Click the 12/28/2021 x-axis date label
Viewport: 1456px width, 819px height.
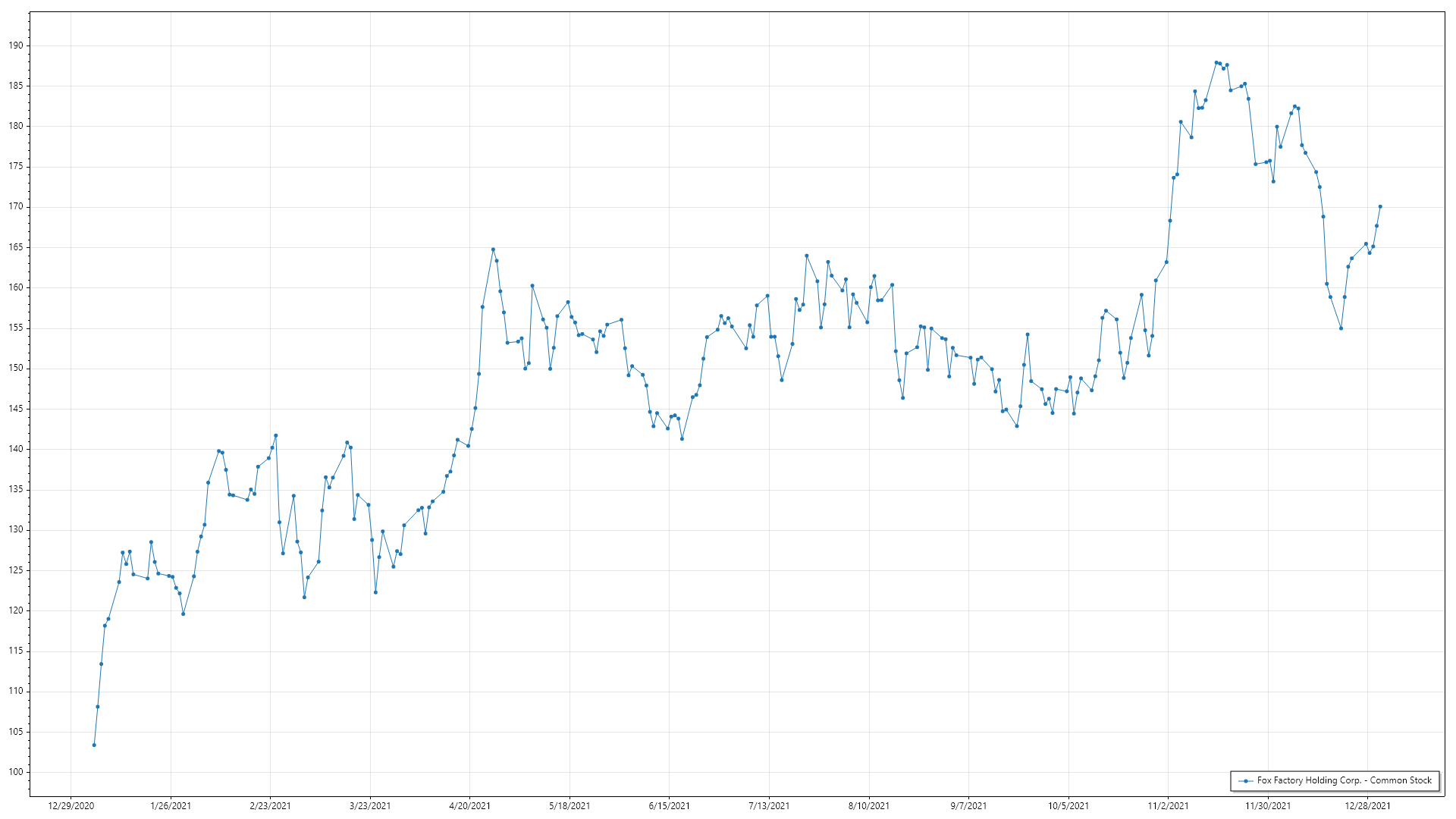click(x=1367, y=805)
